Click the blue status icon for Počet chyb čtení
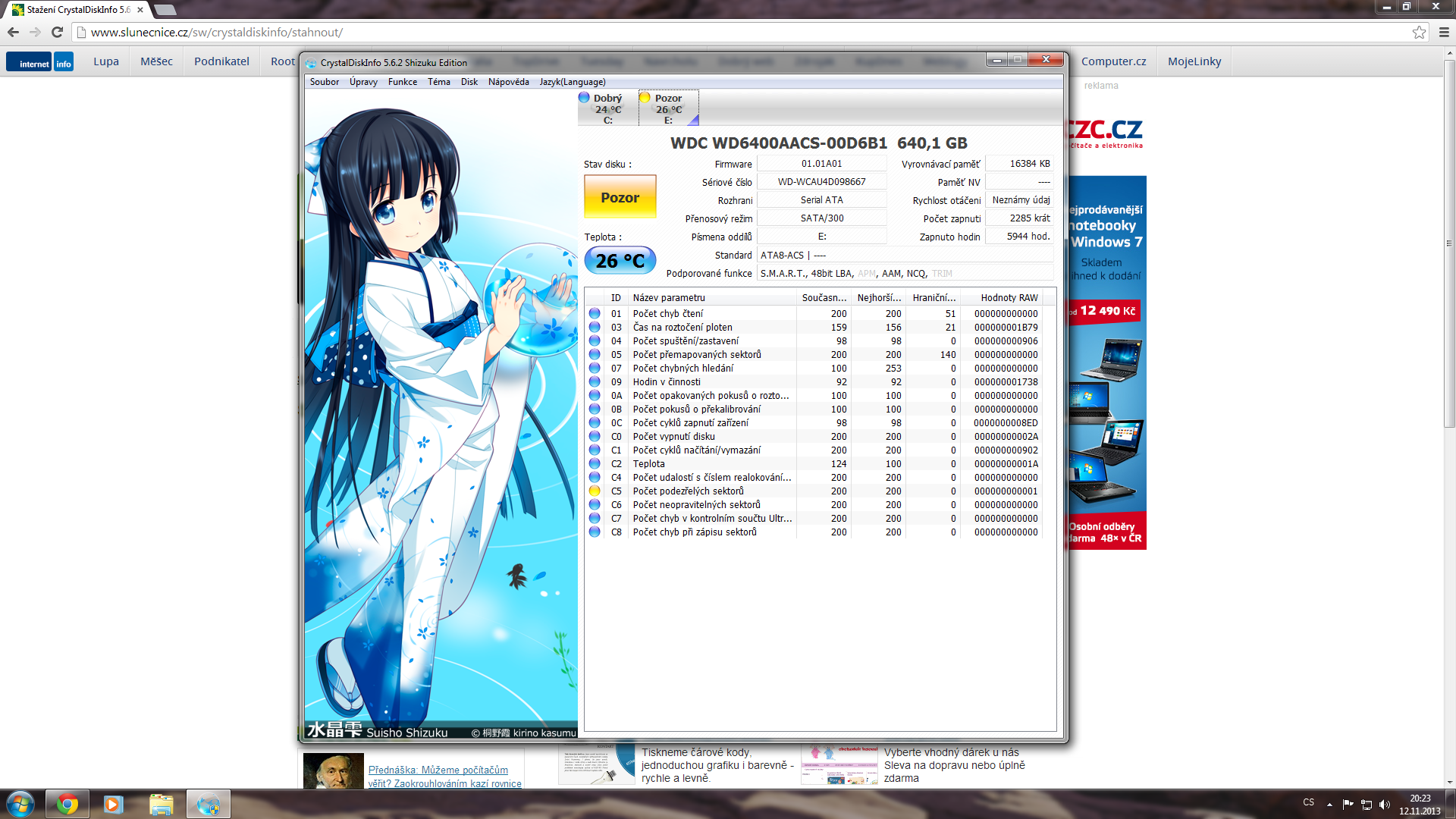Image resolution: width=1456 pixels, height=819 pixels. point(595,313)
